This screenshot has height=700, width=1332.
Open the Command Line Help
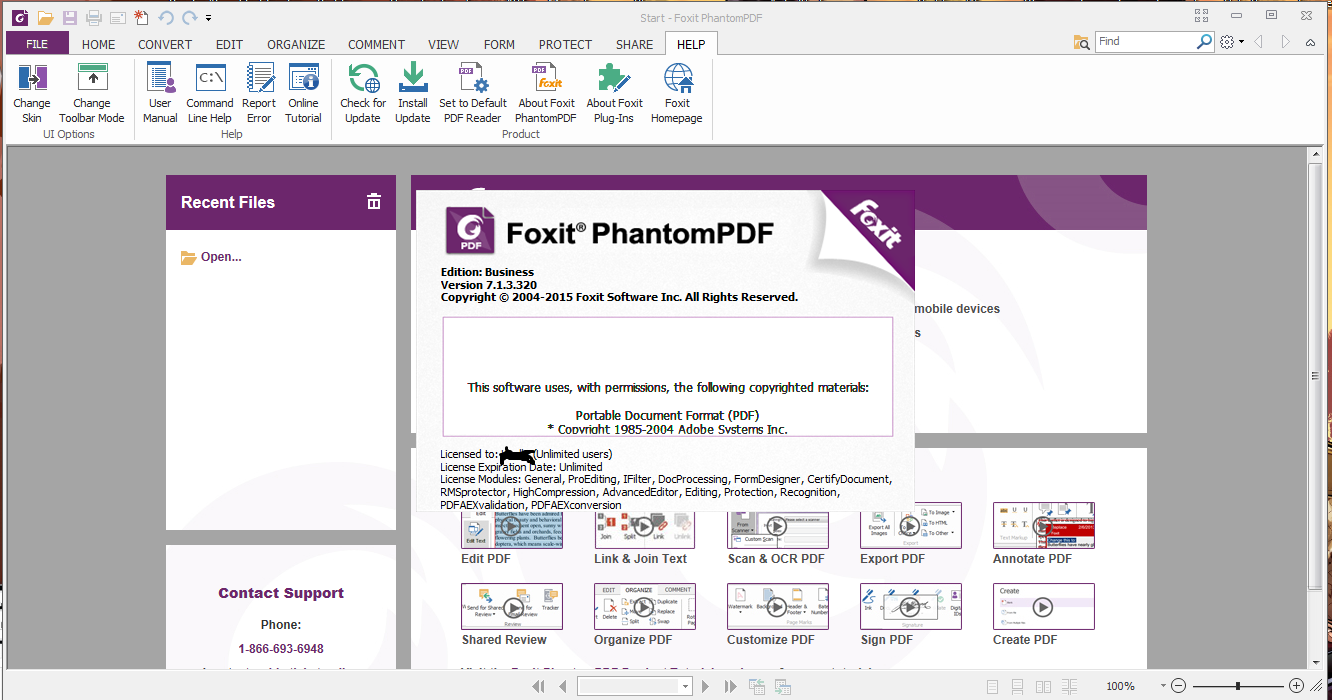[x=209, y=92]
